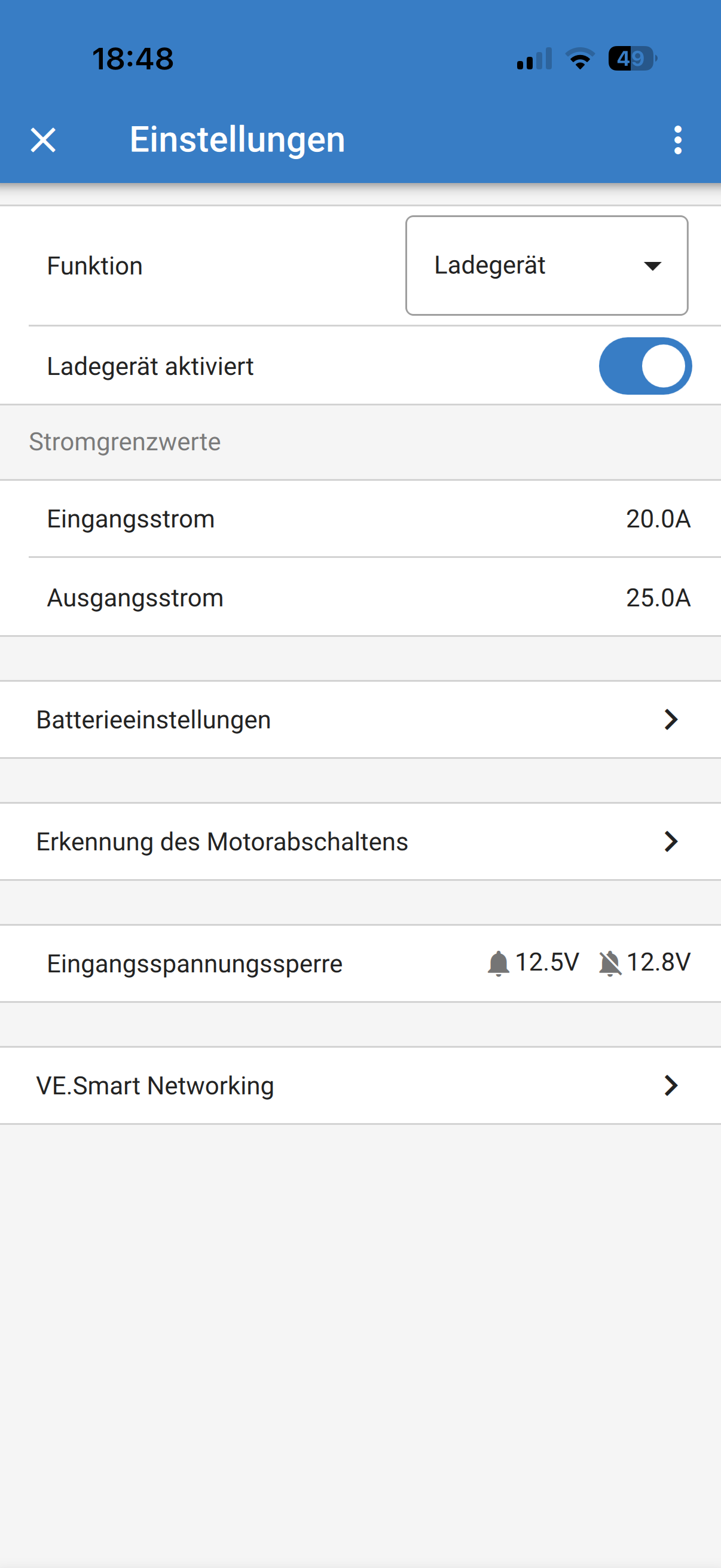
Task: Click the Funktion dropdown arrow
Action: coord(652,266)
